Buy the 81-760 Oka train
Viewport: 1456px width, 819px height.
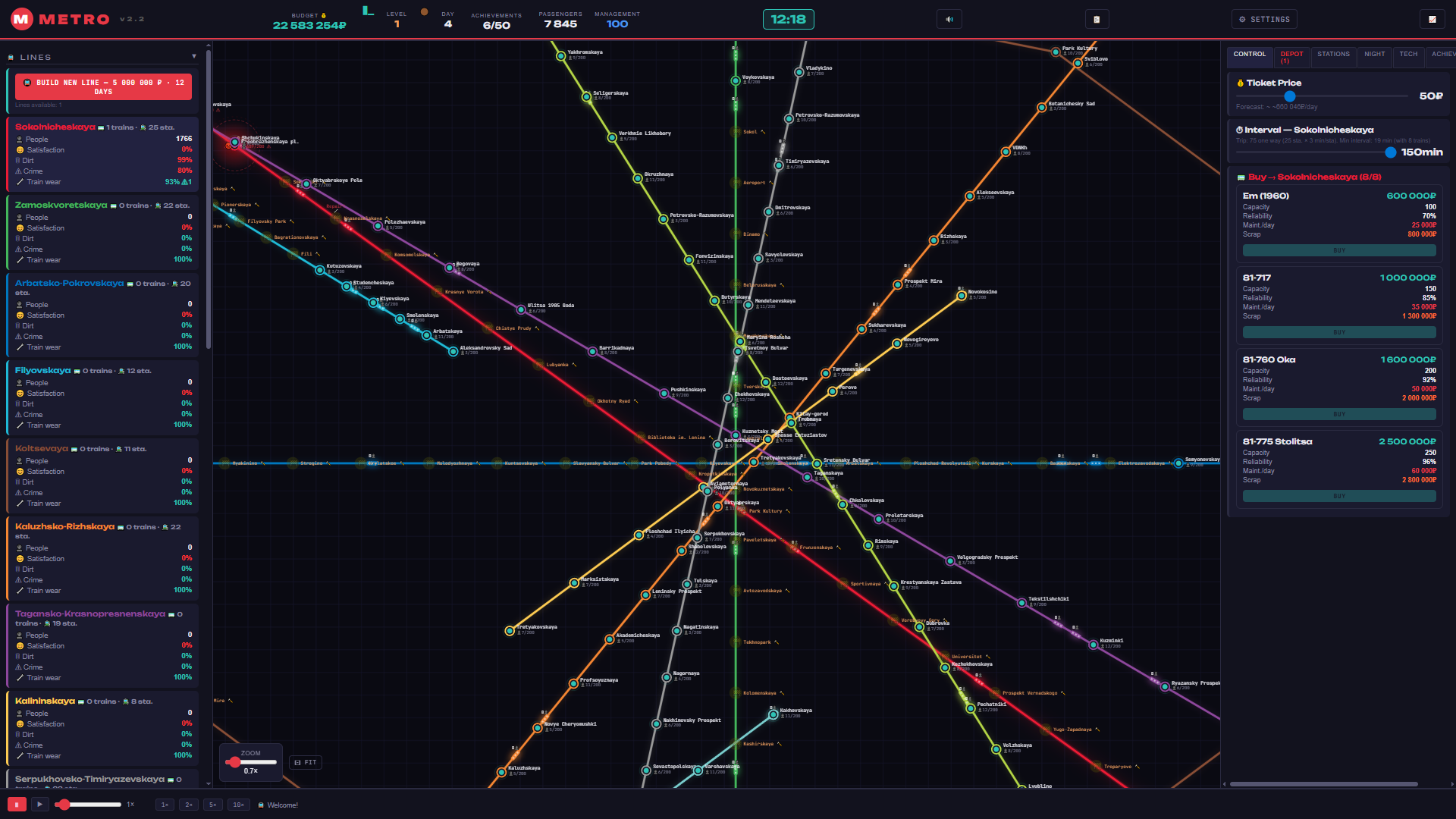(x=1339, y=414)
